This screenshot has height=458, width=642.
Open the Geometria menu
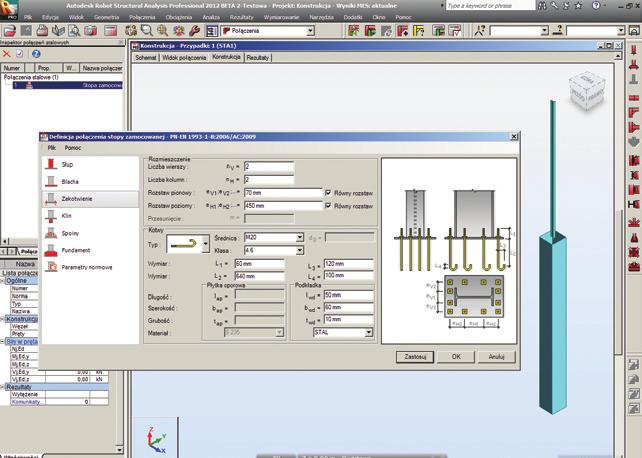106,17
